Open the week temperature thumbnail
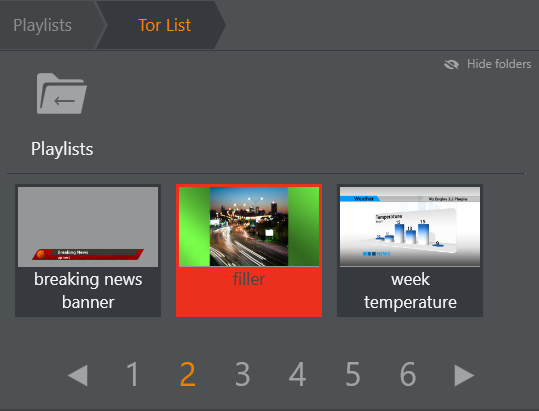The image size is (539, 411). point(410,227)
